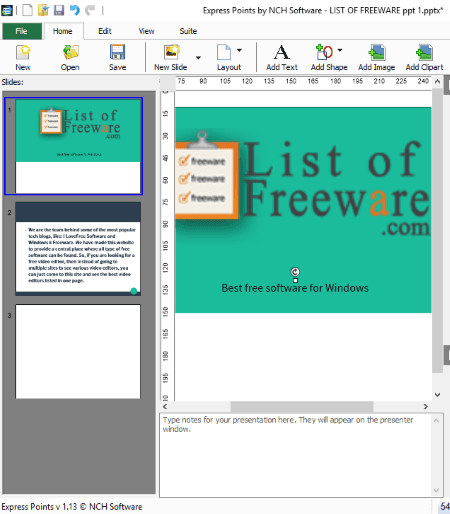Click notes panel scroll up arrow
450x514 pixels.
pos(436,421)
